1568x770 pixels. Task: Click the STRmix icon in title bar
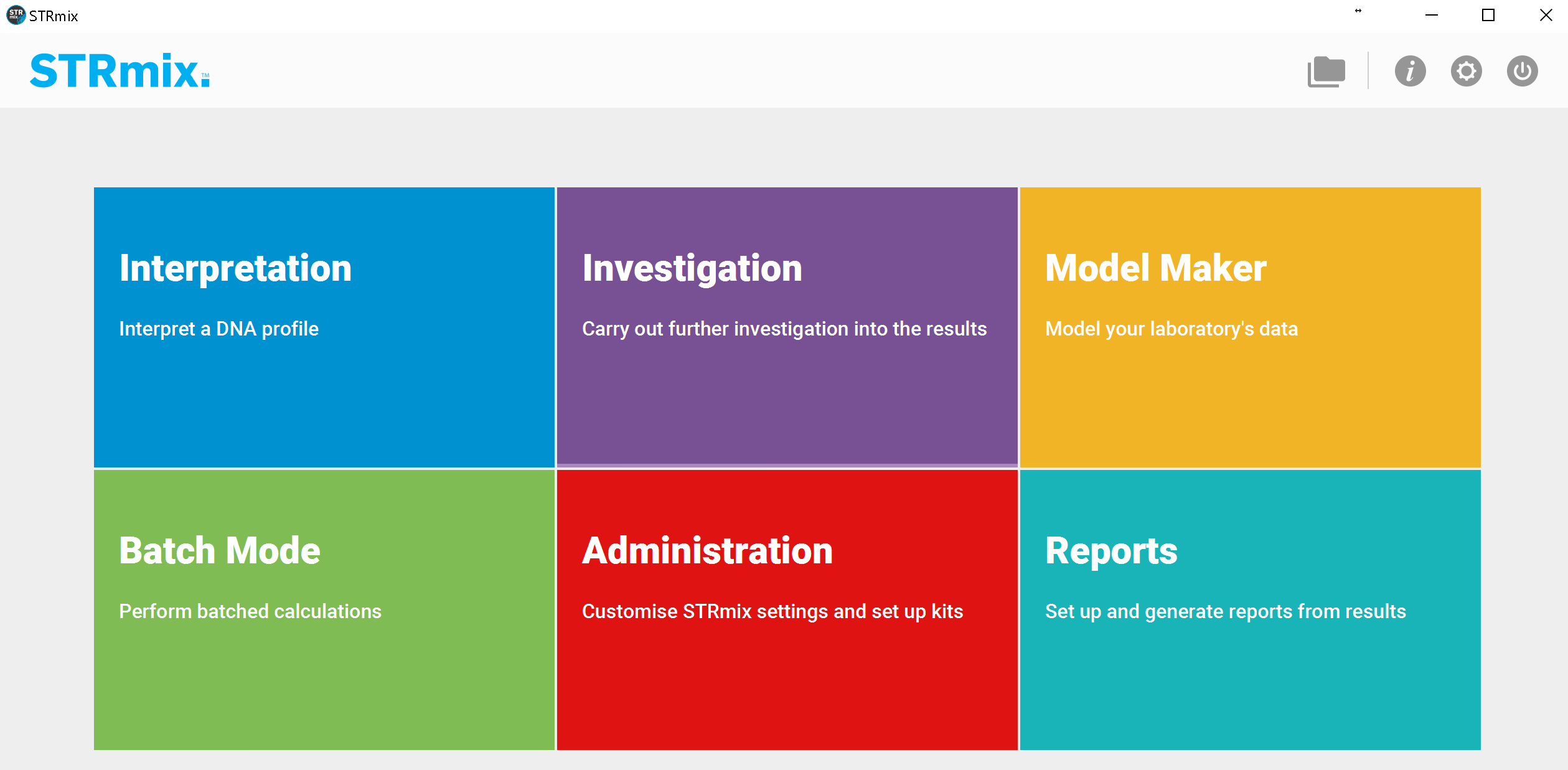(x=15, y=15)
